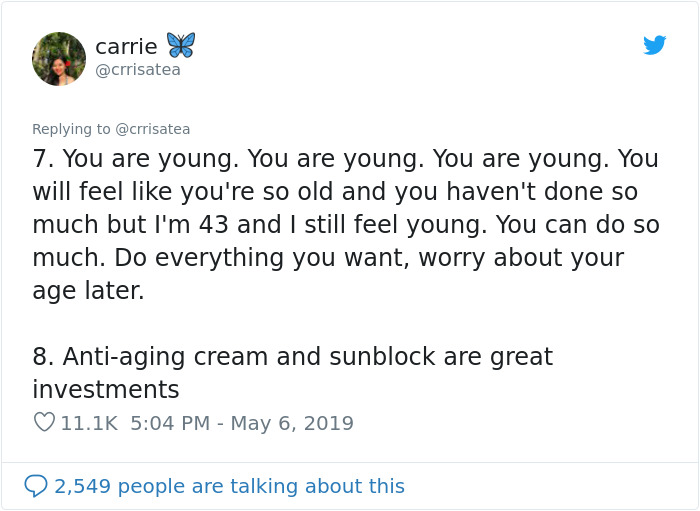This screenshot has height=511, width=700.
Task: Click the blue butterfly emoji beside carrie
Action: pos(181,45)
